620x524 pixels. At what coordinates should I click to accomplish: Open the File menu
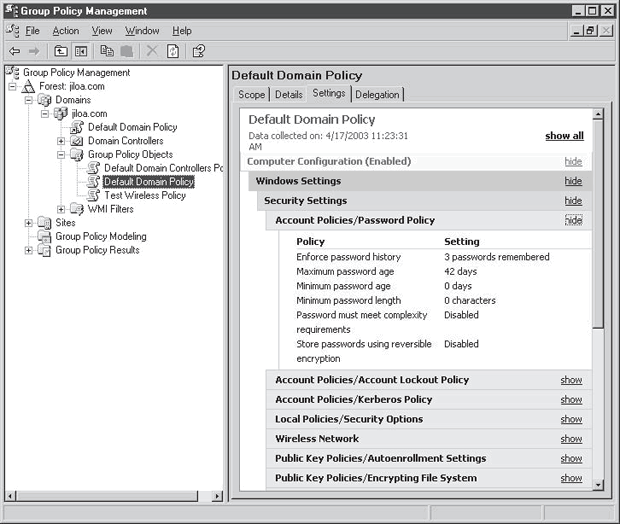32,31
